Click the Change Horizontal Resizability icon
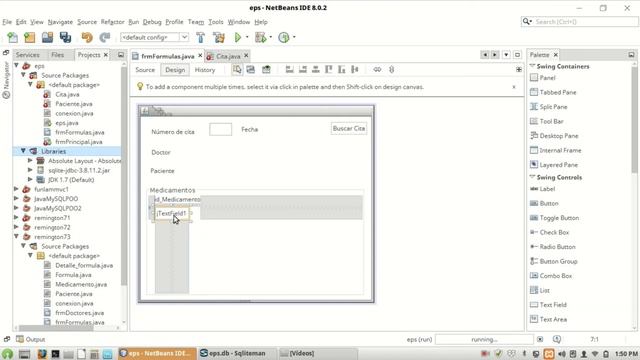640x360 pixels. pos(377,70)
